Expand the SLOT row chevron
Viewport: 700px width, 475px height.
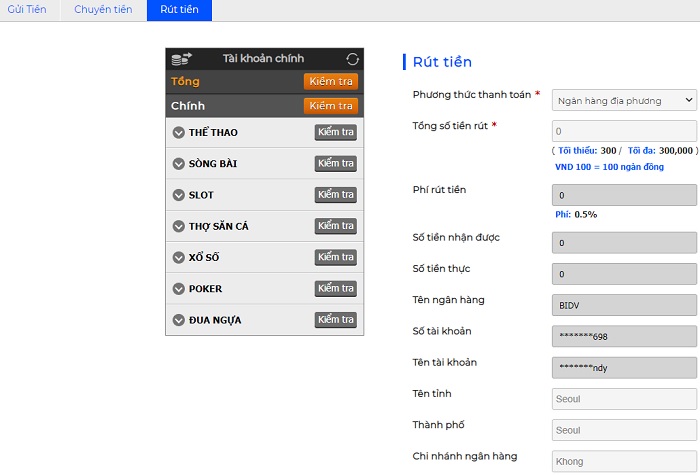178,195
